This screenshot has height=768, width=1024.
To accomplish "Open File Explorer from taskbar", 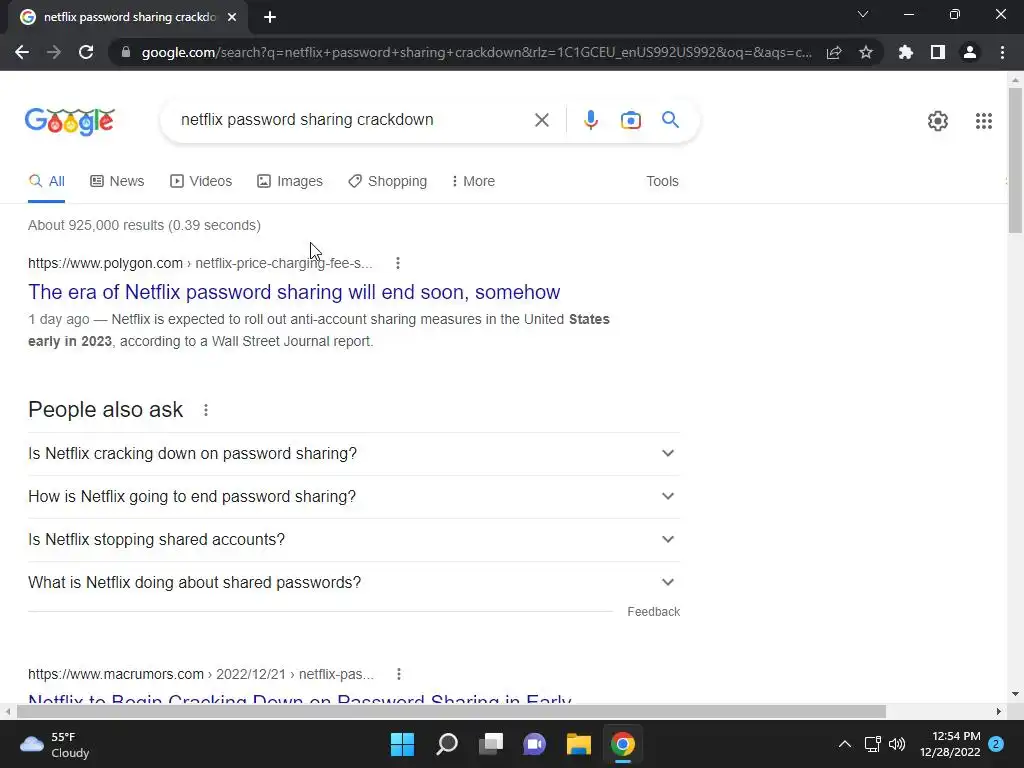I will pyautogui.click(x=579, y=744).
